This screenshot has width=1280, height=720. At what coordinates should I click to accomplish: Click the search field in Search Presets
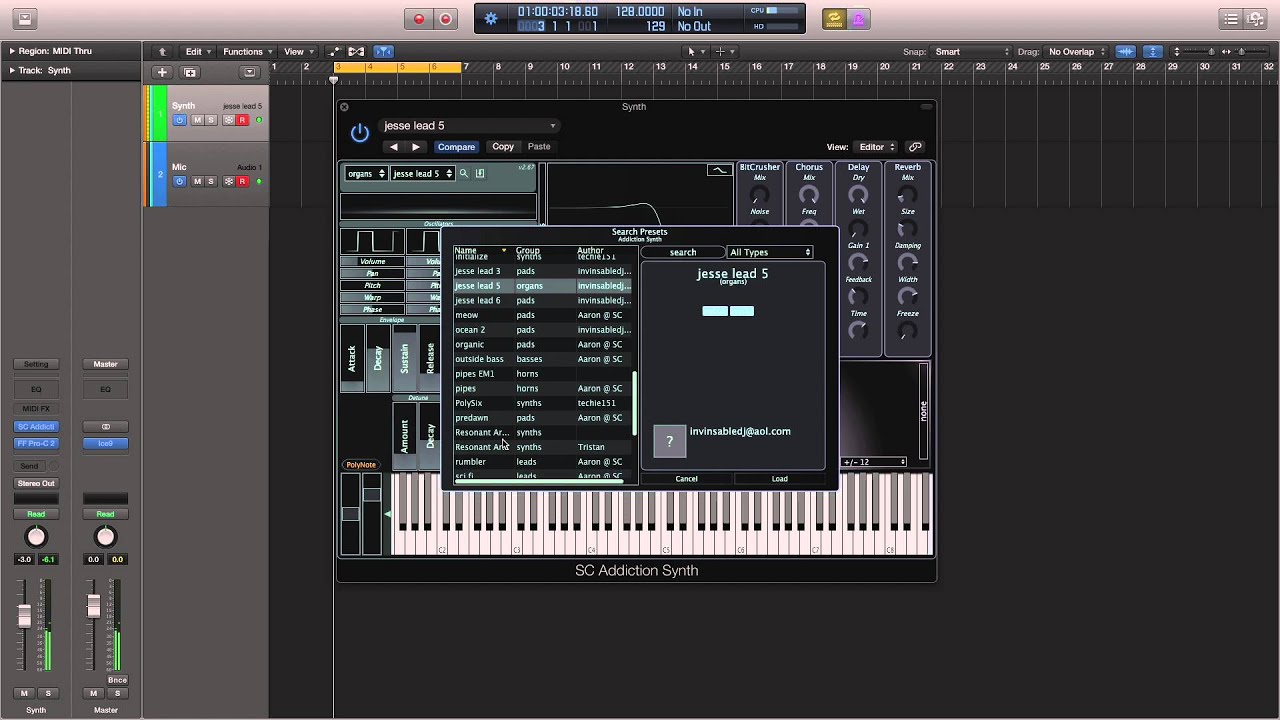pyautogui.click(x=683, y=253)
